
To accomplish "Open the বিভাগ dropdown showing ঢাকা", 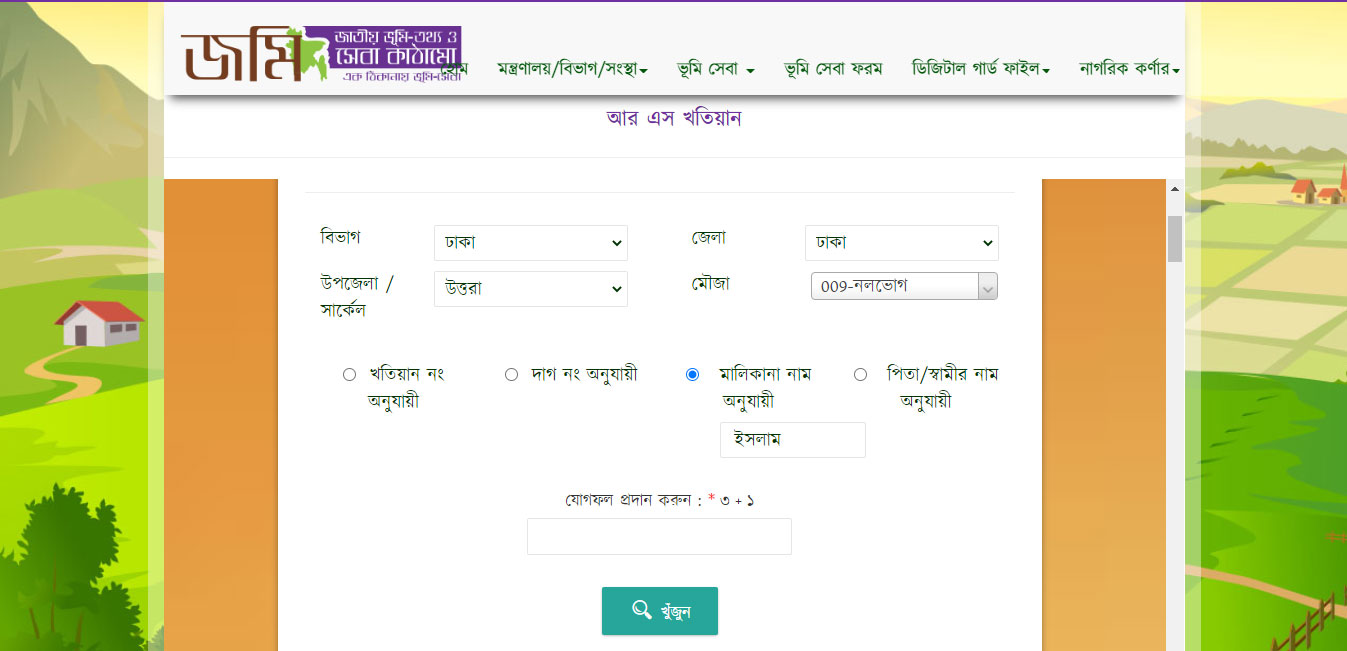I will coord(530,243).
